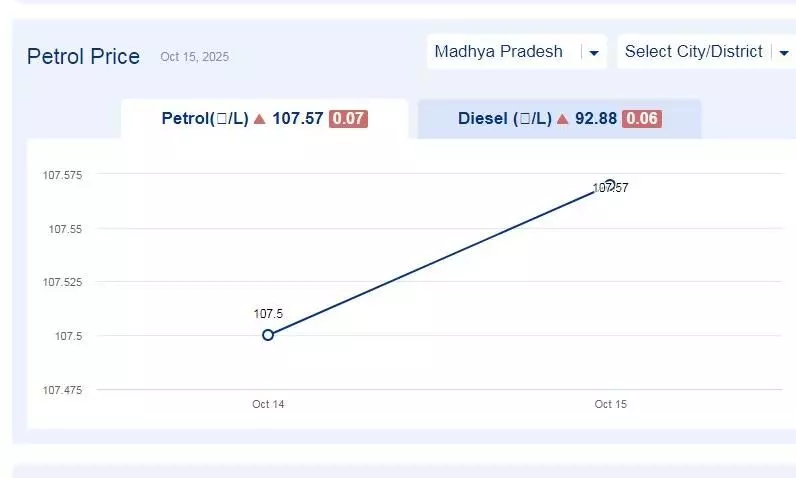796x478 pixels.
Task: Click the 107.575 y-axis label
Action: (x=62, y=175)
